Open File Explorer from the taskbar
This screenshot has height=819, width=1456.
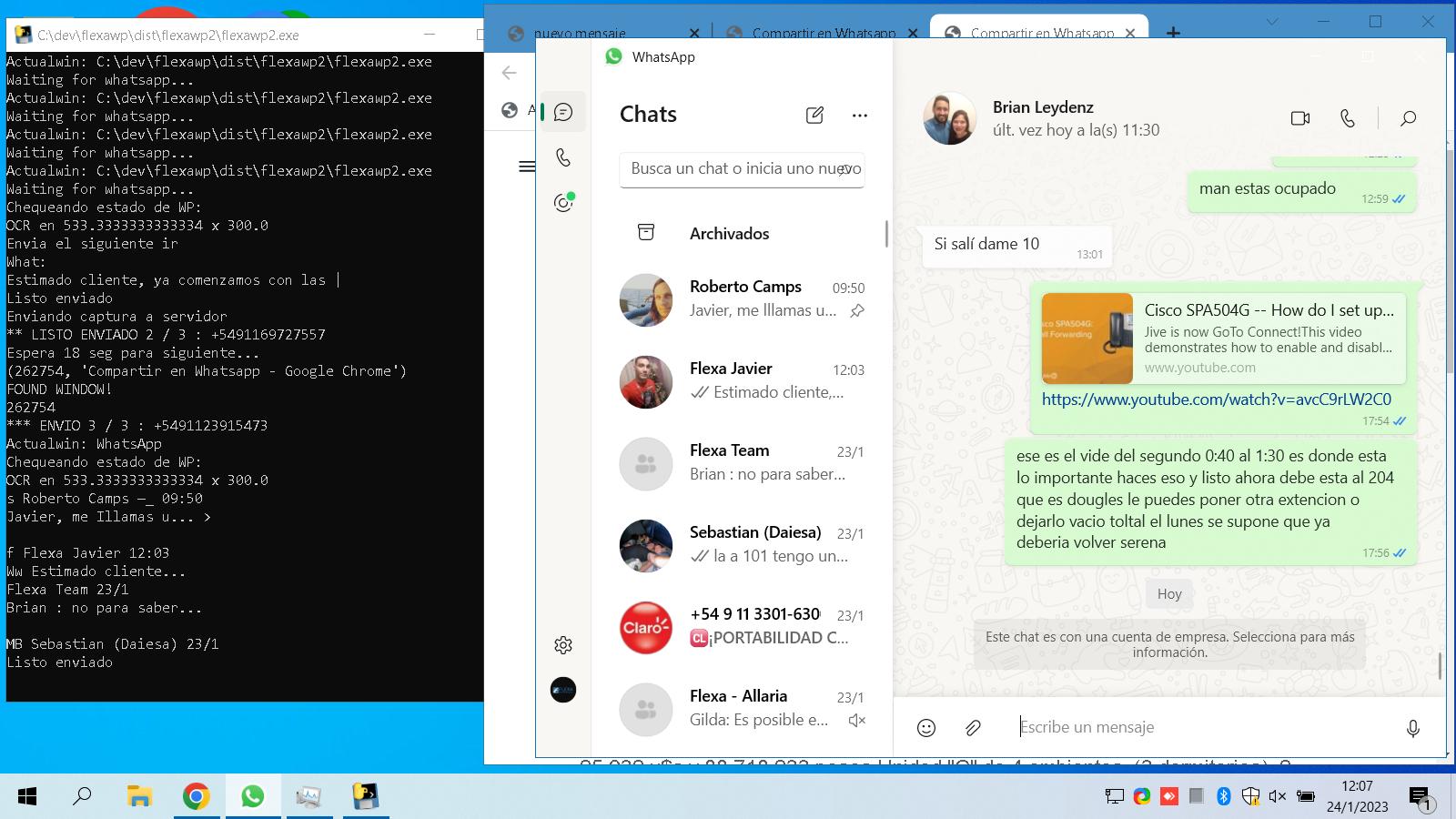tap(139, 796)
